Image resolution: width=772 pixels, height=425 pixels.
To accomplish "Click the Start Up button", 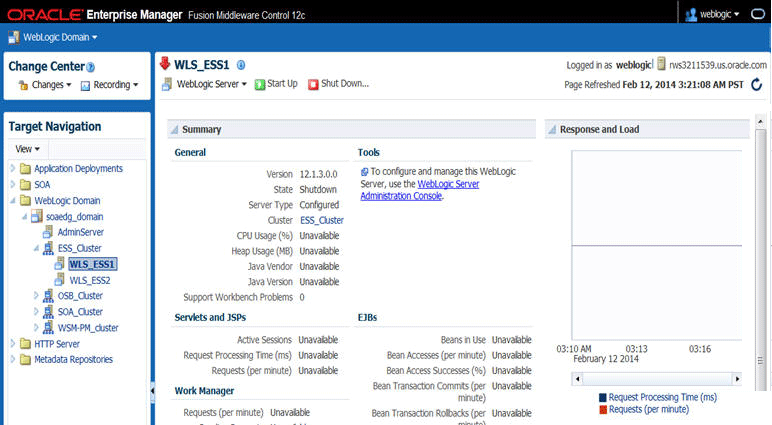I will point(276,84).
